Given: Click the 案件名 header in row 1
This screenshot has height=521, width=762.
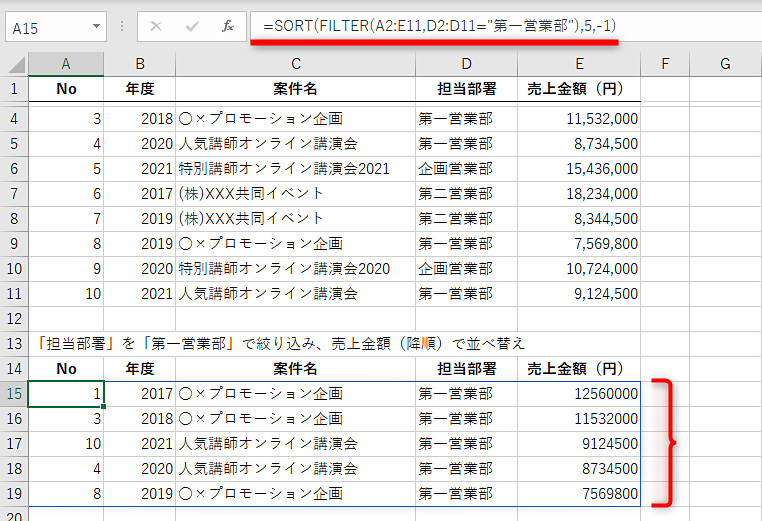Looking at the screenshot, I should click(x=295, y=89).
